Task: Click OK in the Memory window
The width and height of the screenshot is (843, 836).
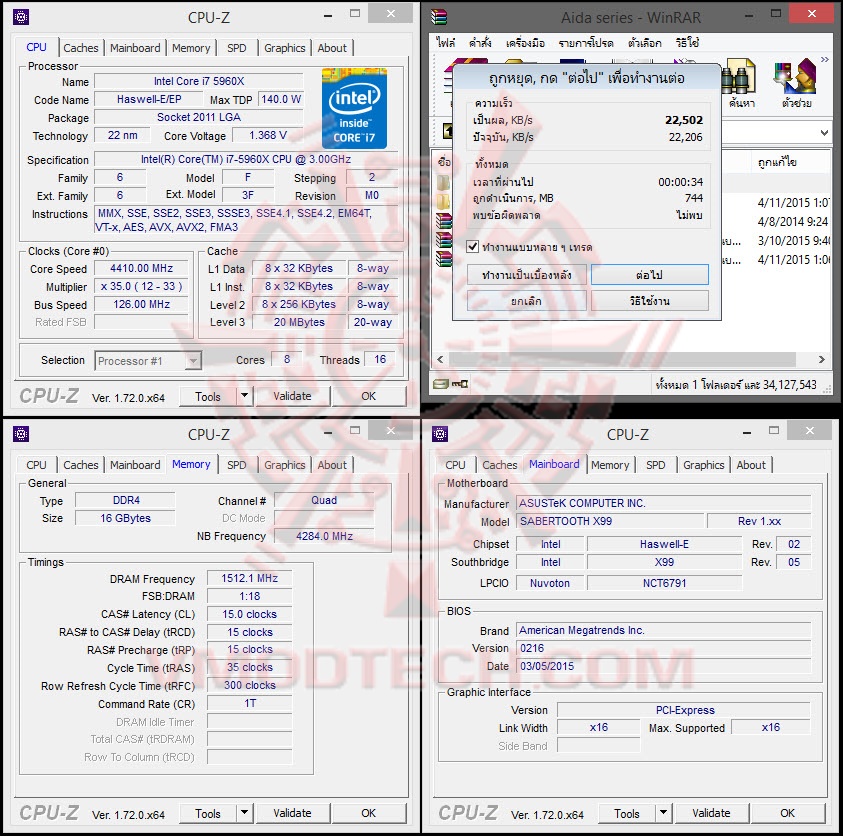Action: pos(368,813)
